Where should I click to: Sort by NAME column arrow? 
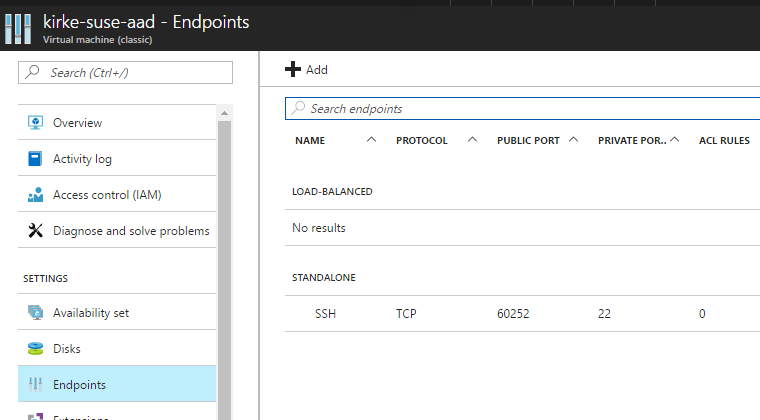point(371,140)
